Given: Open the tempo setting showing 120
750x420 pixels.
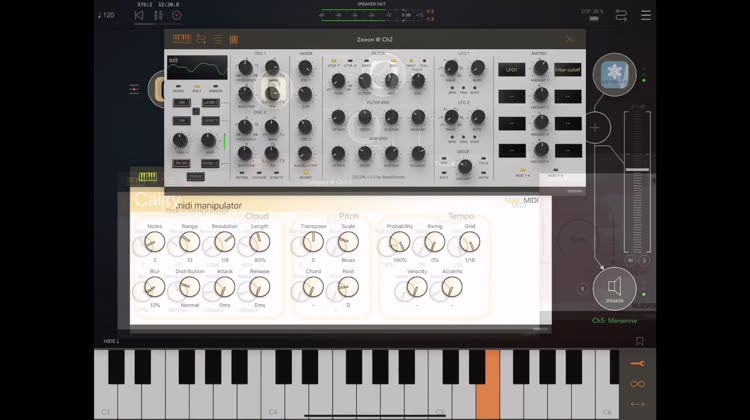Looking at the screenshot, I should tap(106, 15).
